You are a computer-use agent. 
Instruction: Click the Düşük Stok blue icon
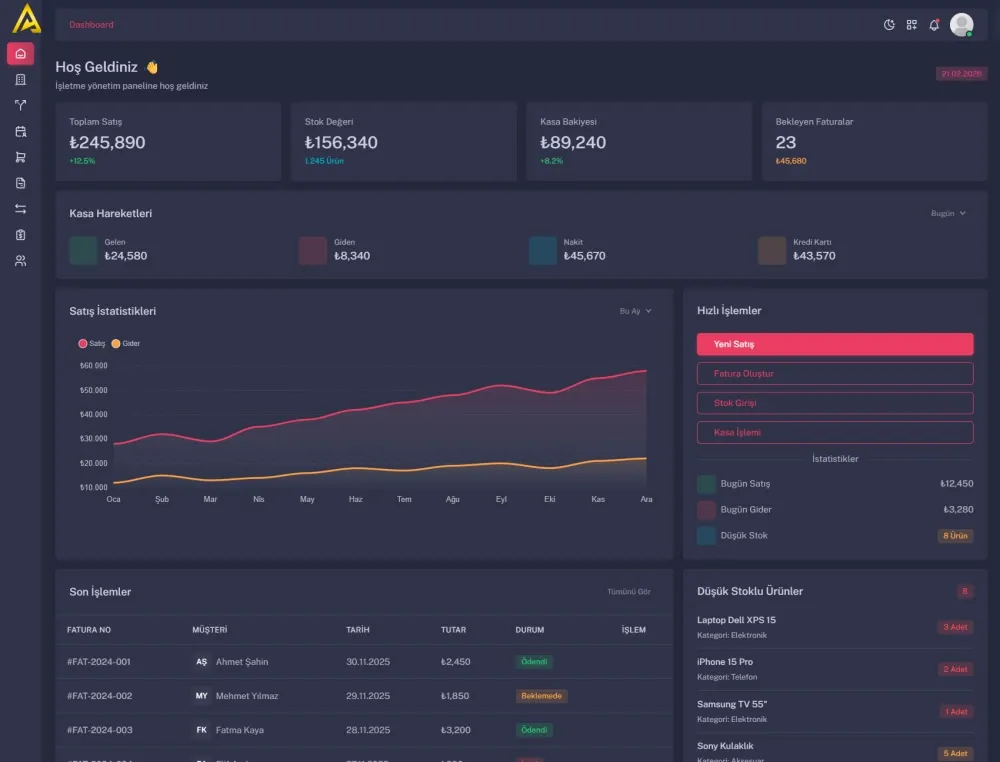pyautogui.click(x=706, y=536)
